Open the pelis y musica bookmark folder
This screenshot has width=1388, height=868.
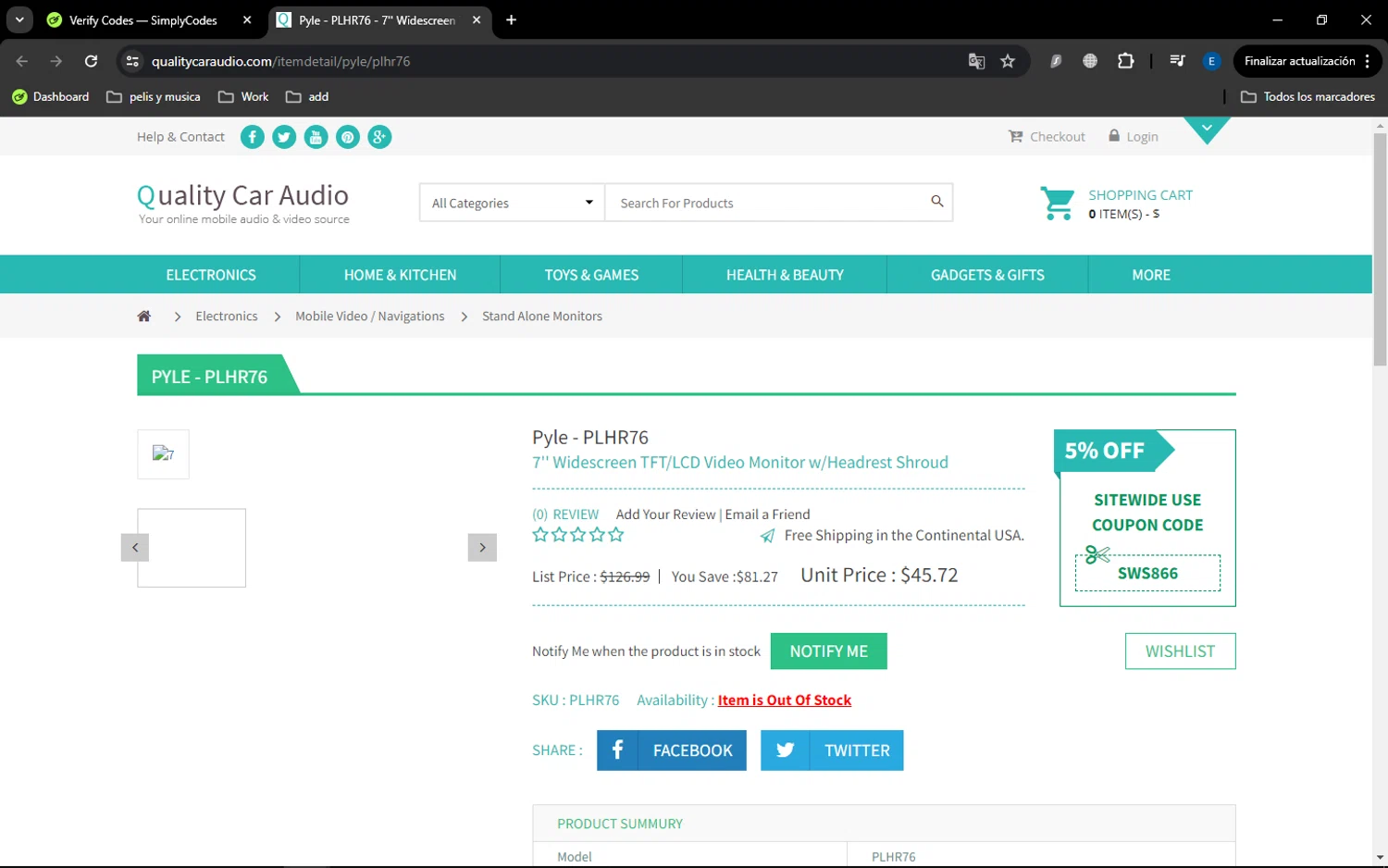click(154, 96)
